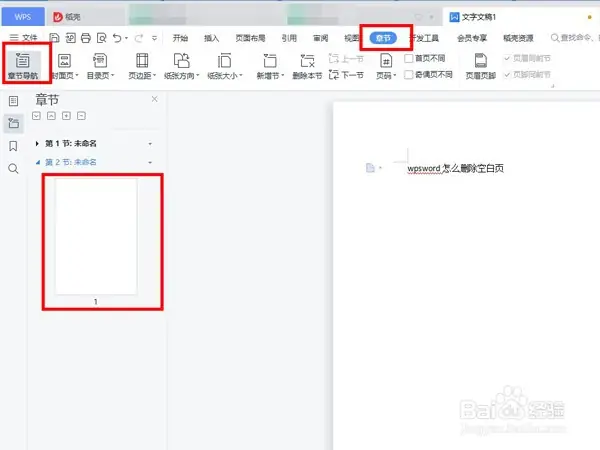Viewport: 600px width, 450px height.
Task: Switch to the References (引用) tab
Action: (x=289, y=38)
